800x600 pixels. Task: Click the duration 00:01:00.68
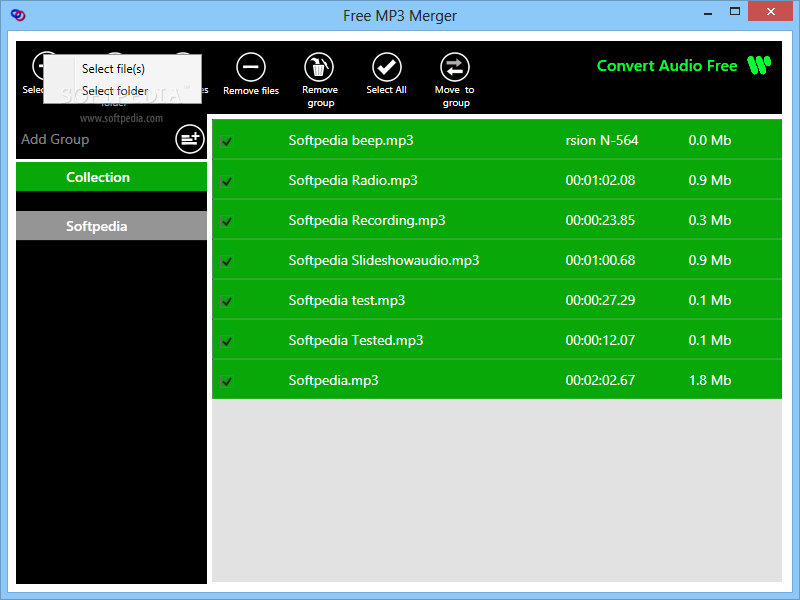click(x=600, y=260)
